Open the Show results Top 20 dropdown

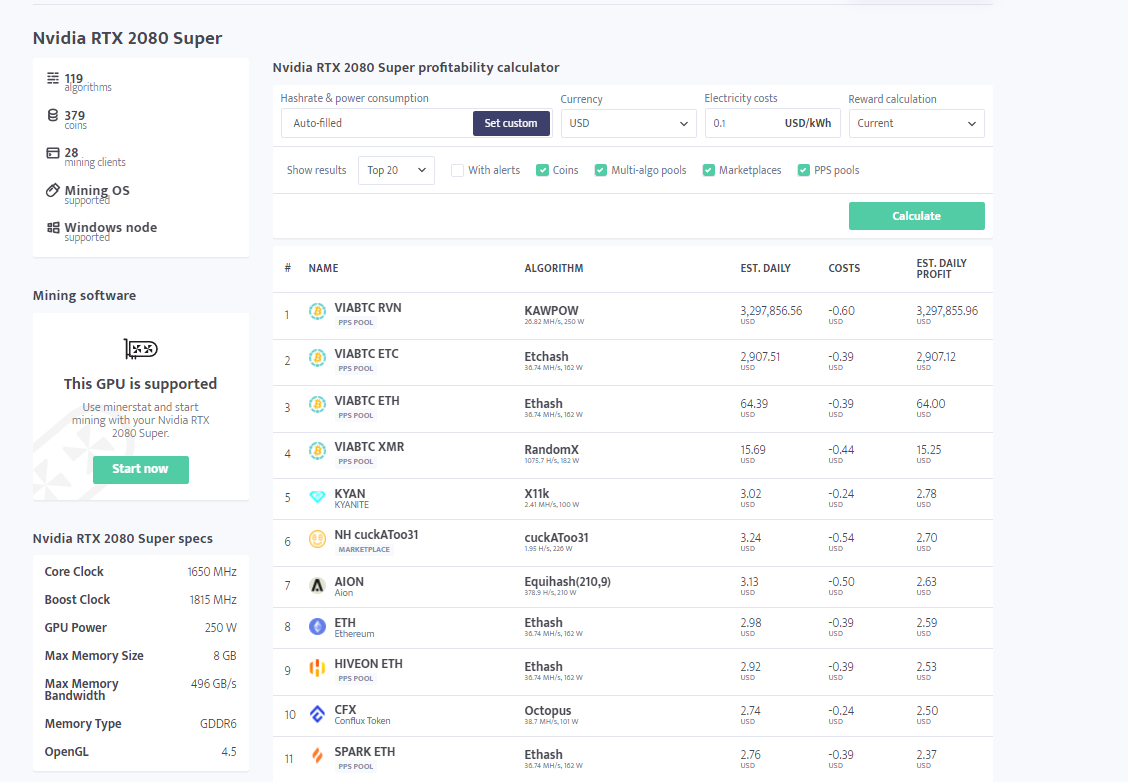click(x=396, y=171)
